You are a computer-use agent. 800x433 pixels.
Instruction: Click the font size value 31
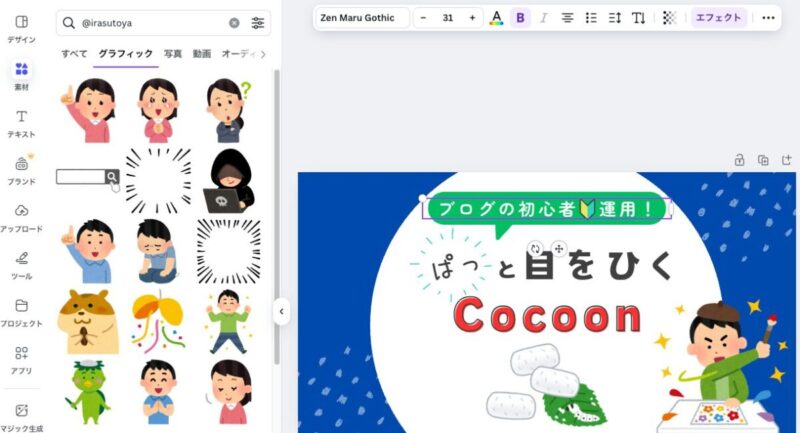pos(447,18)
